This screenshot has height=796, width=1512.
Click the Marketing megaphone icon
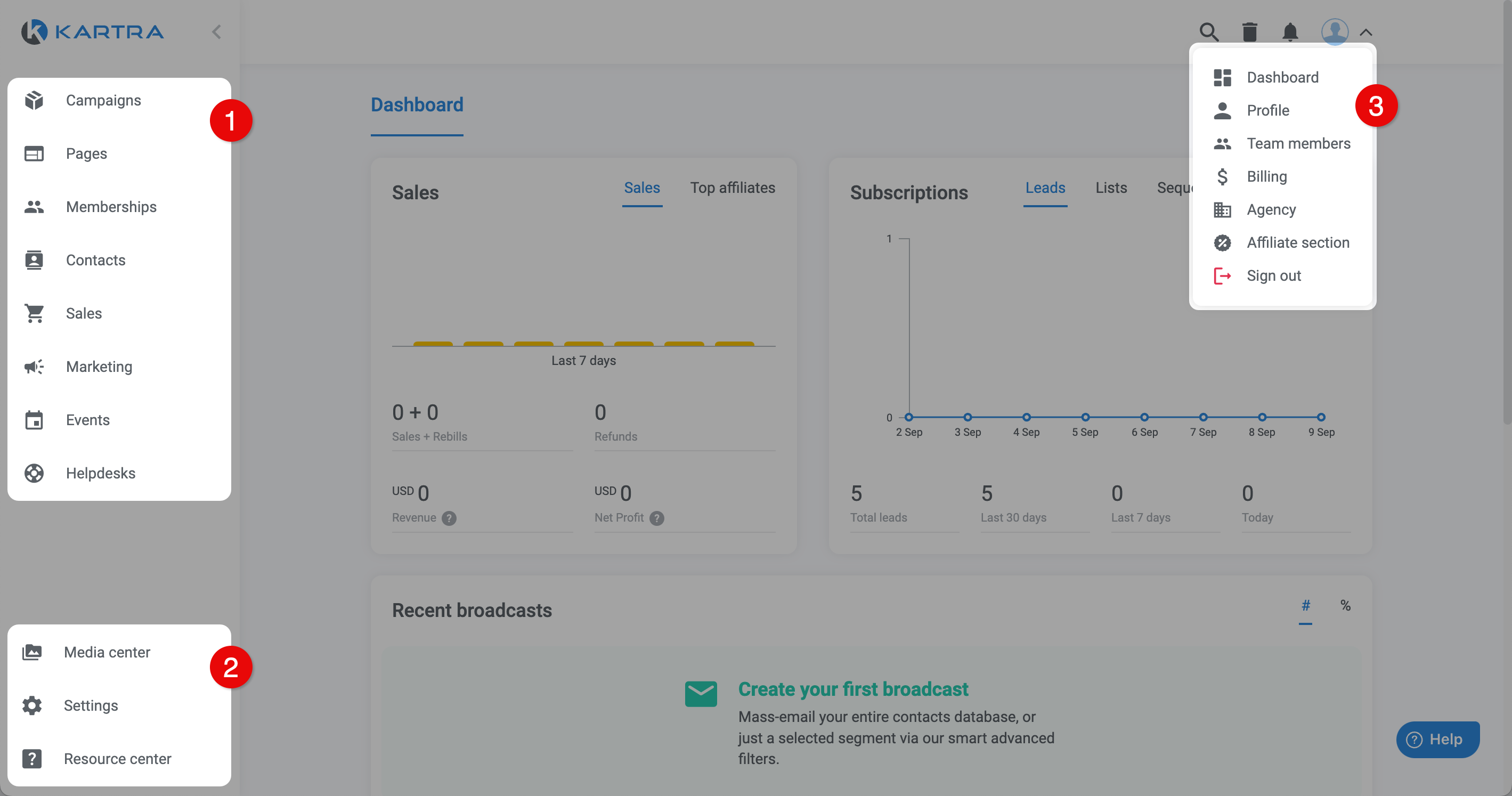[34, 367]
